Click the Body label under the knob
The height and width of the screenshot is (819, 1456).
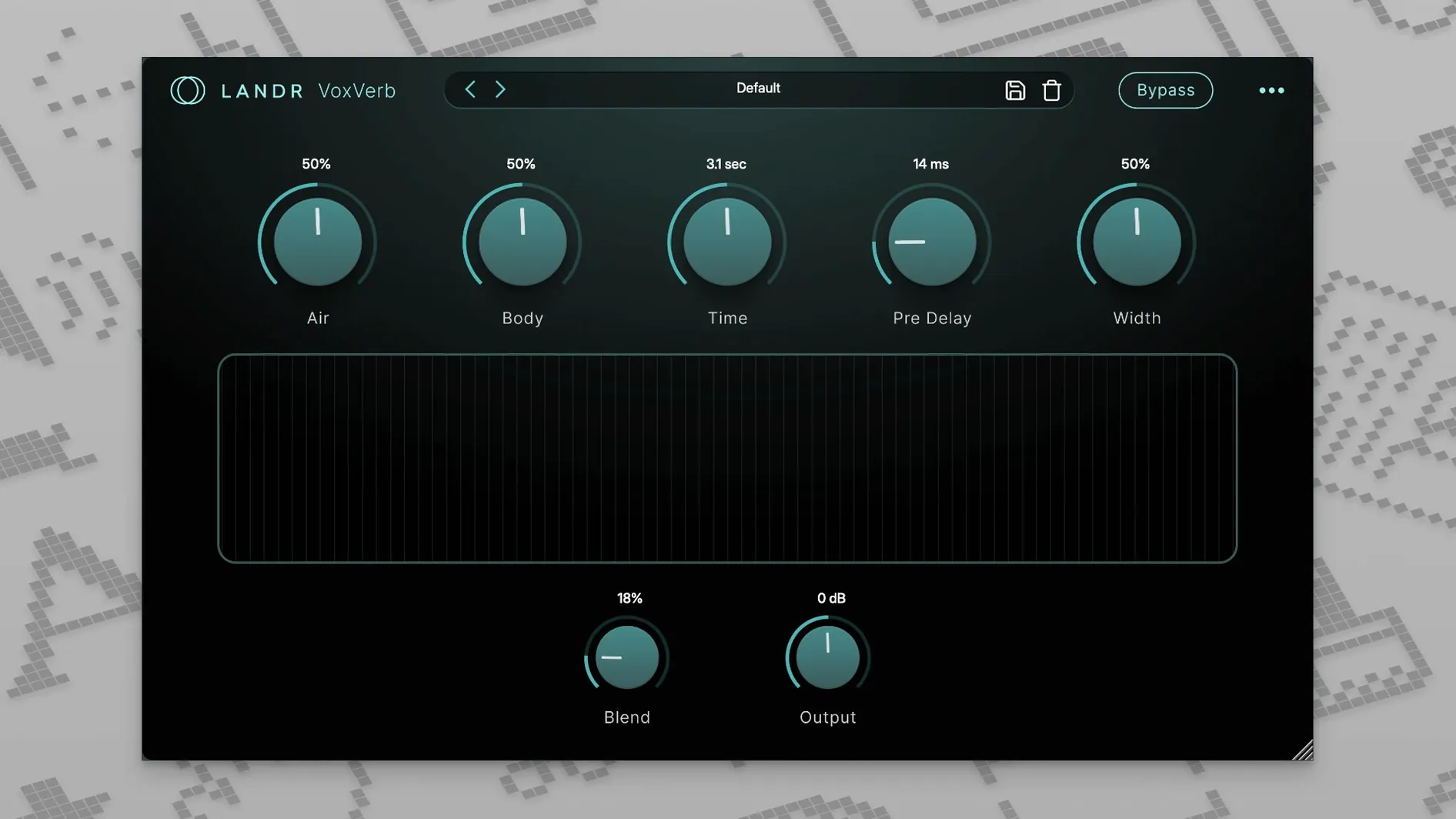[x=523, y=318]
